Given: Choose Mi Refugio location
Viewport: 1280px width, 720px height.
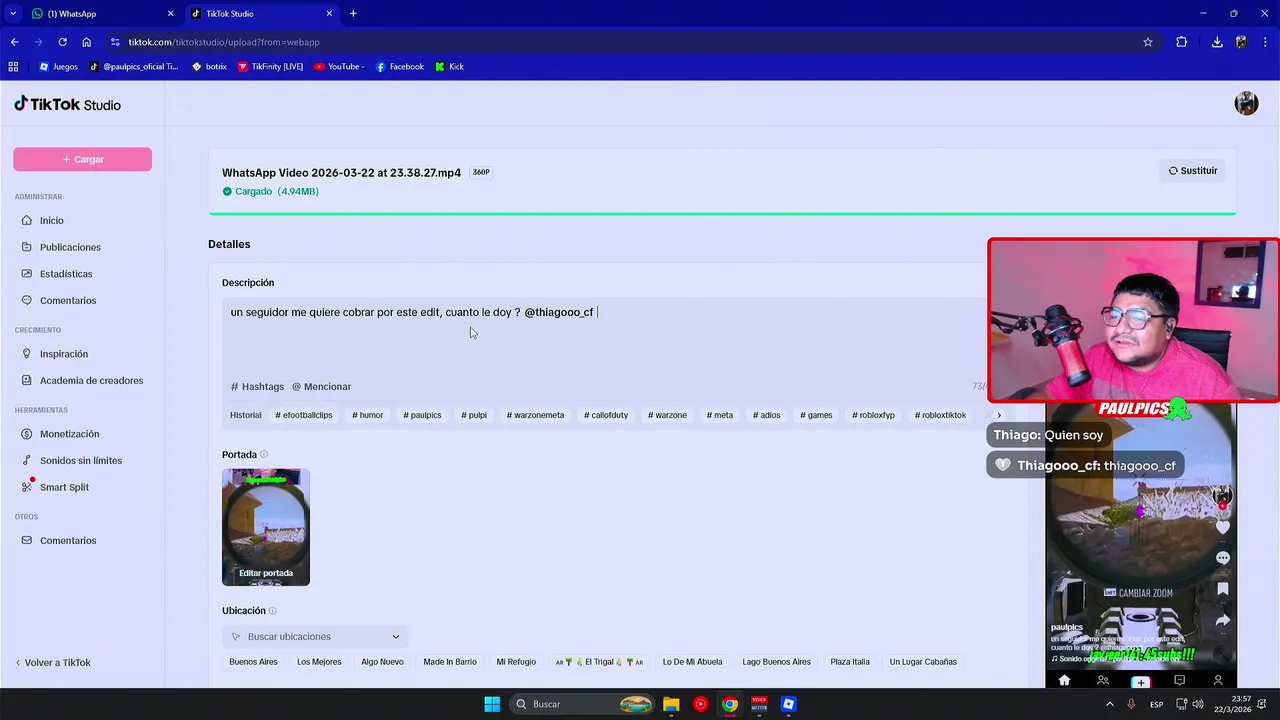Looking at the screenshot, I should coord(516,662).
